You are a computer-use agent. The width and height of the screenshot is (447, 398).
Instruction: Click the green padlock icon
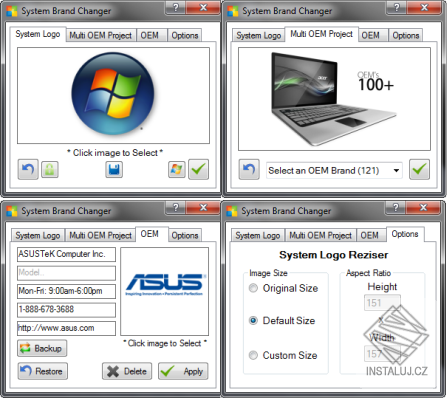point(50,170)
